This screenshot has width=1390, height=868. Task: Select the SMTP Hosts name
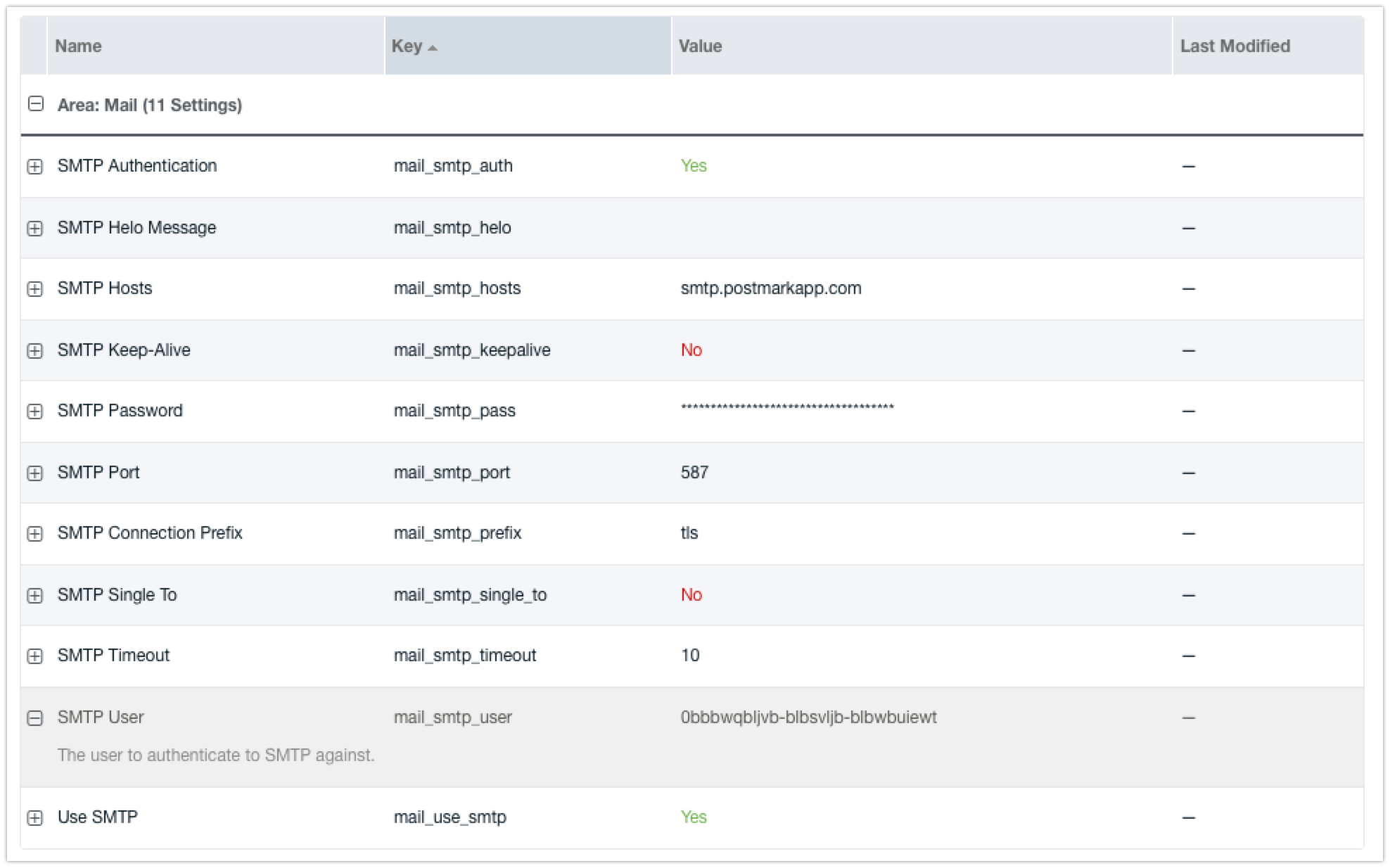105,288
